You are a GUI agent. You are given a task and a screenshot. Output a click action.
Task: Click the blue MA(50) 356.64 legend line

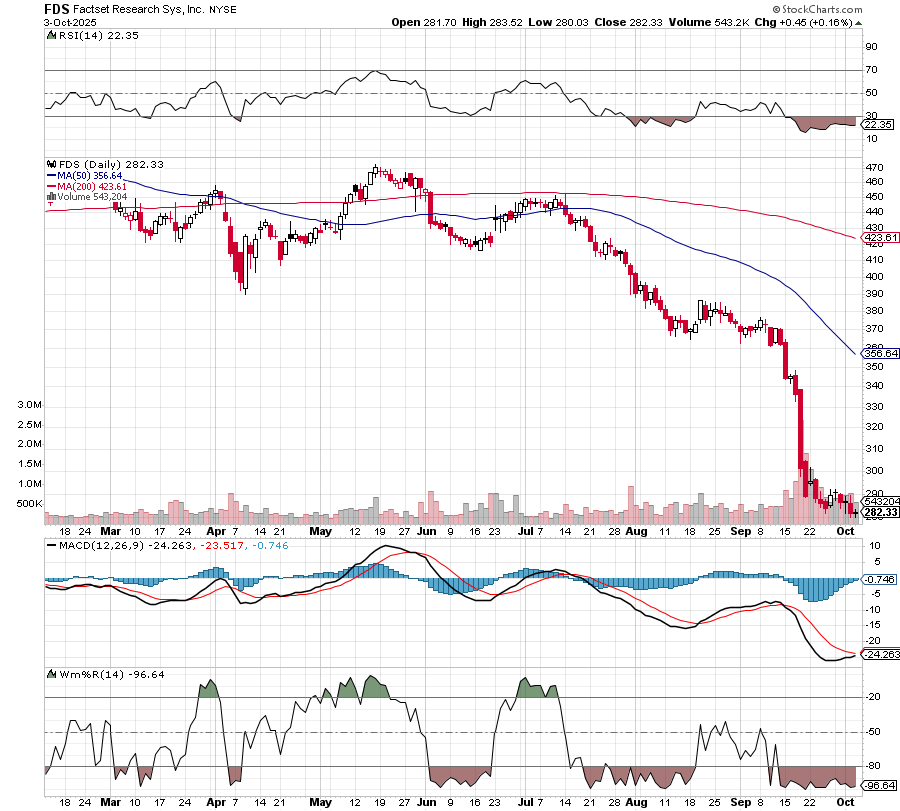click(x=51, y=175)
